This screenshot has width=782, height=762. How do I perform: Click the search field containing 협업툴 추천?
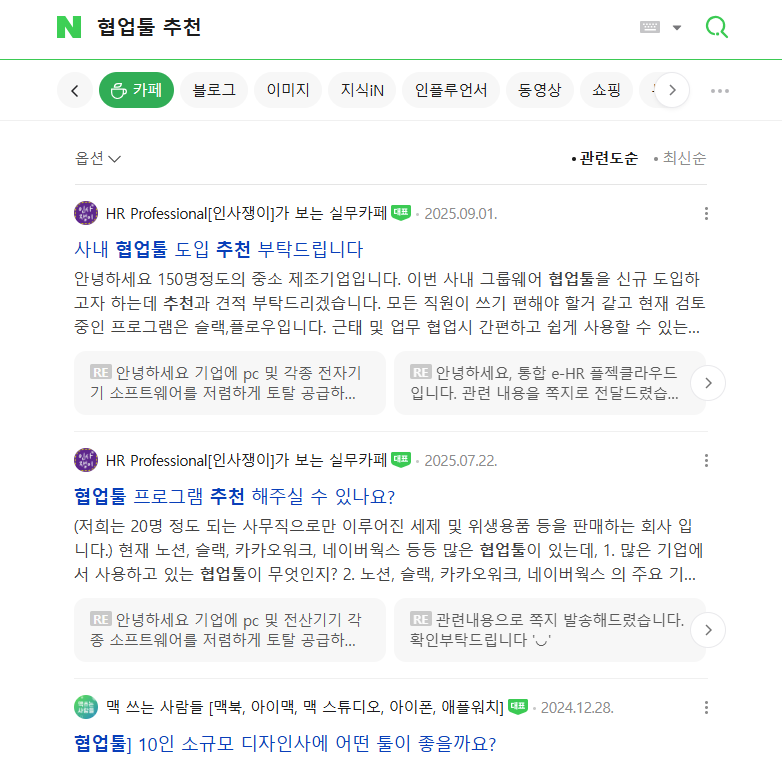click(x=360, y=27)
